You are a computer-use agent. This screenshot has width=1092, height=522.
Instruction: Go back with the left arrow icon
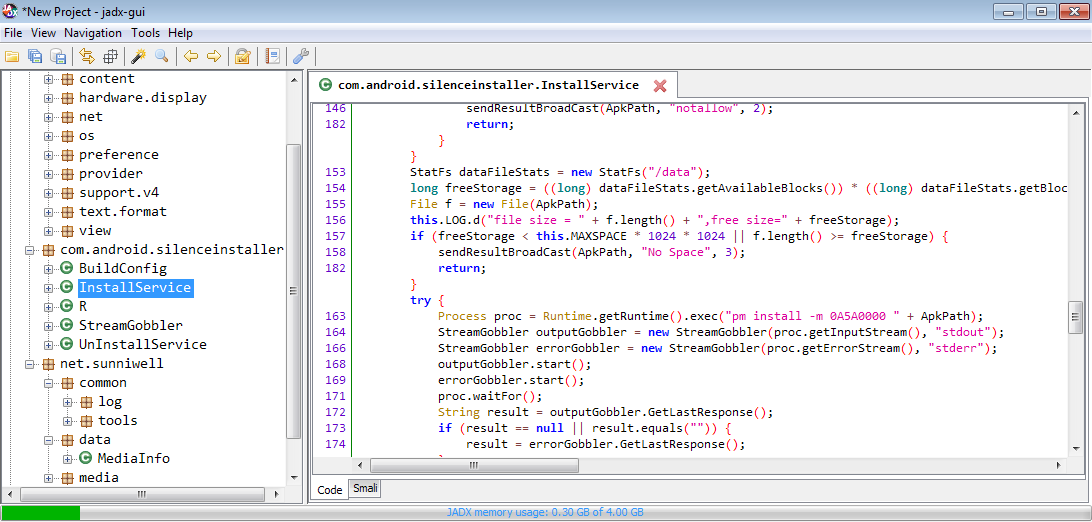(190, 56)
